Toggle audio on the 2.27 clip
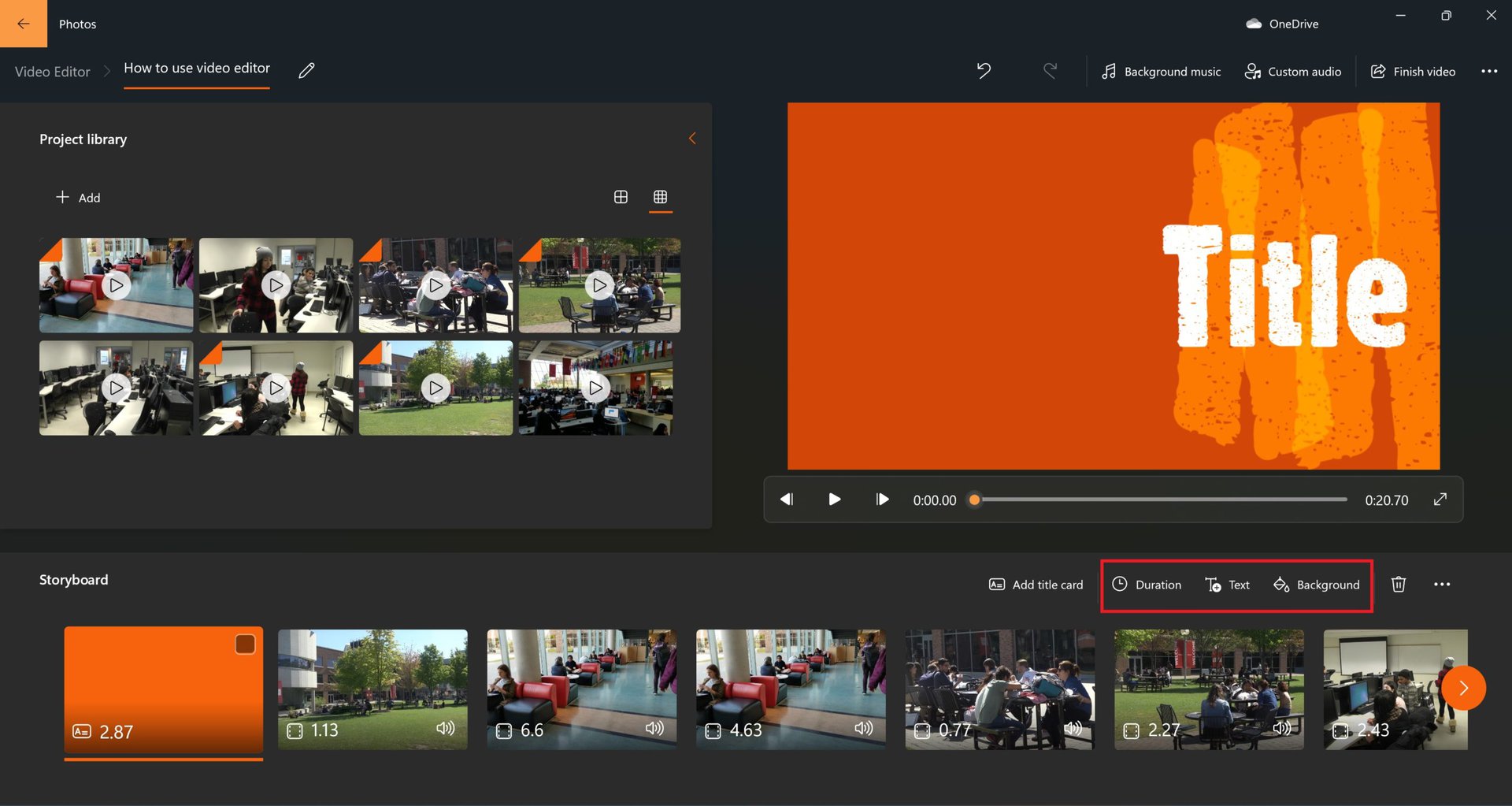The image size is (1512, 806). pyautogui.click(x=1282, y=728)
